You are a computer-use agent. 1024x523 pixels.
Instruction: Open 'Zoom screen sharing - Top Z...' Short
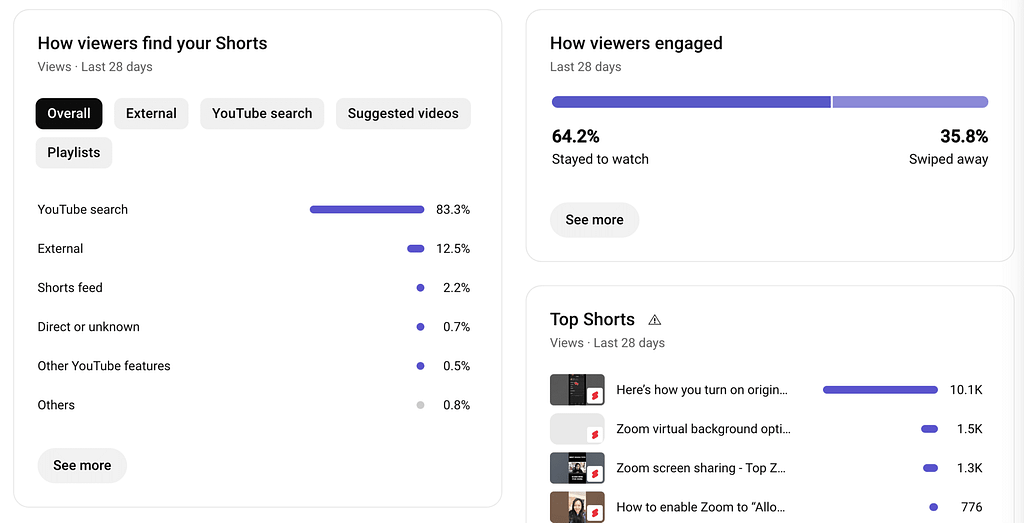(x=701, y=468)
